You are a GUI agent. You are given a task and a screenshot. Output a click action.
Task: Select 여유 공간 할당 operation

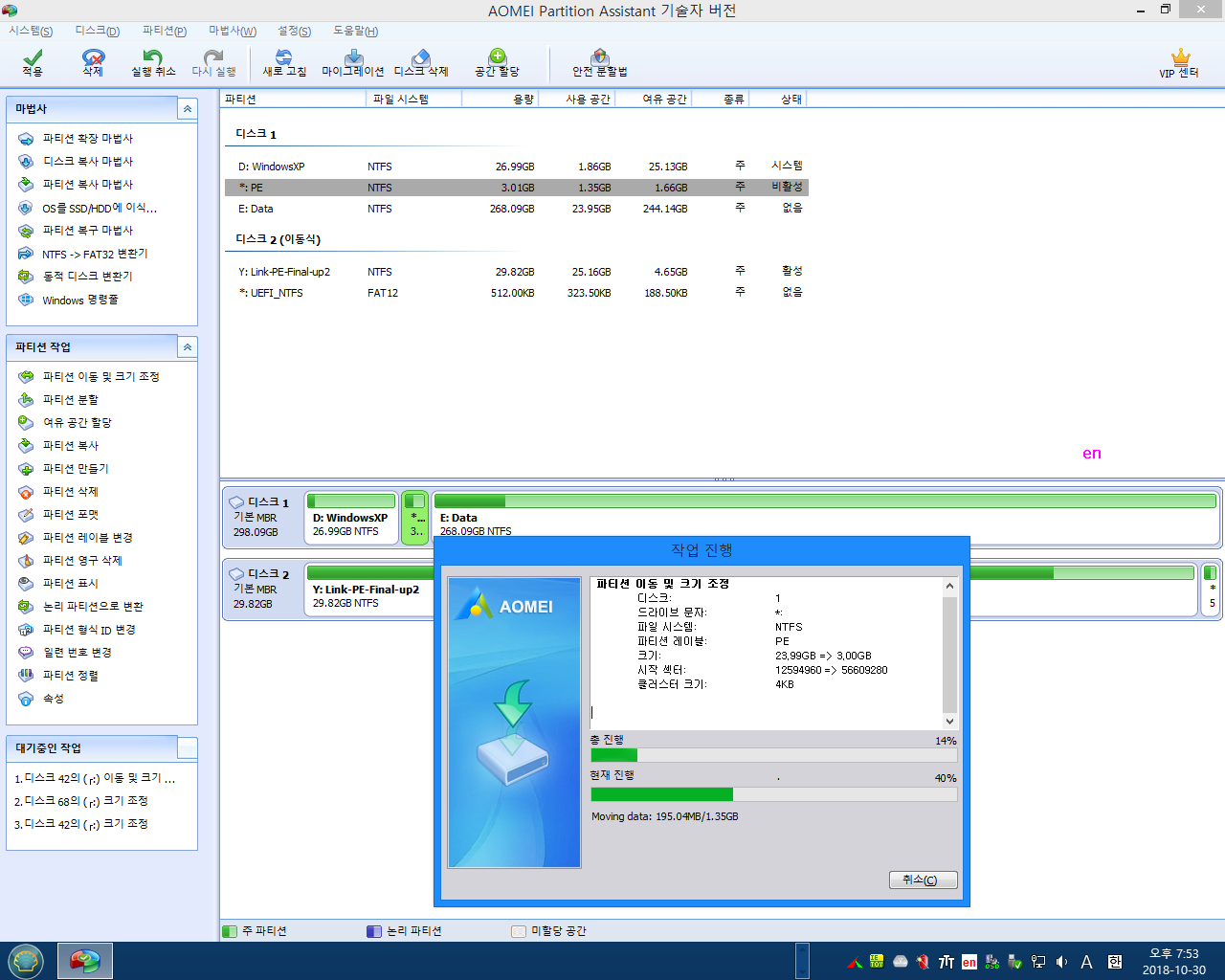77,423
